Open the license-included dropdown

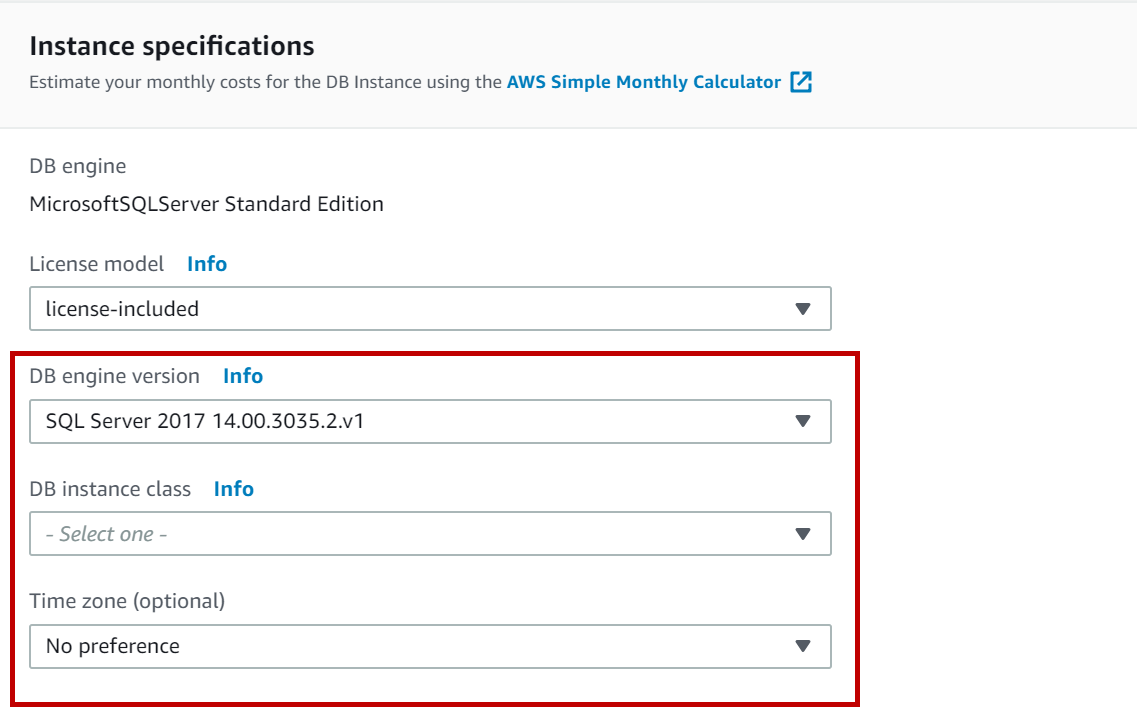point(420,309)
